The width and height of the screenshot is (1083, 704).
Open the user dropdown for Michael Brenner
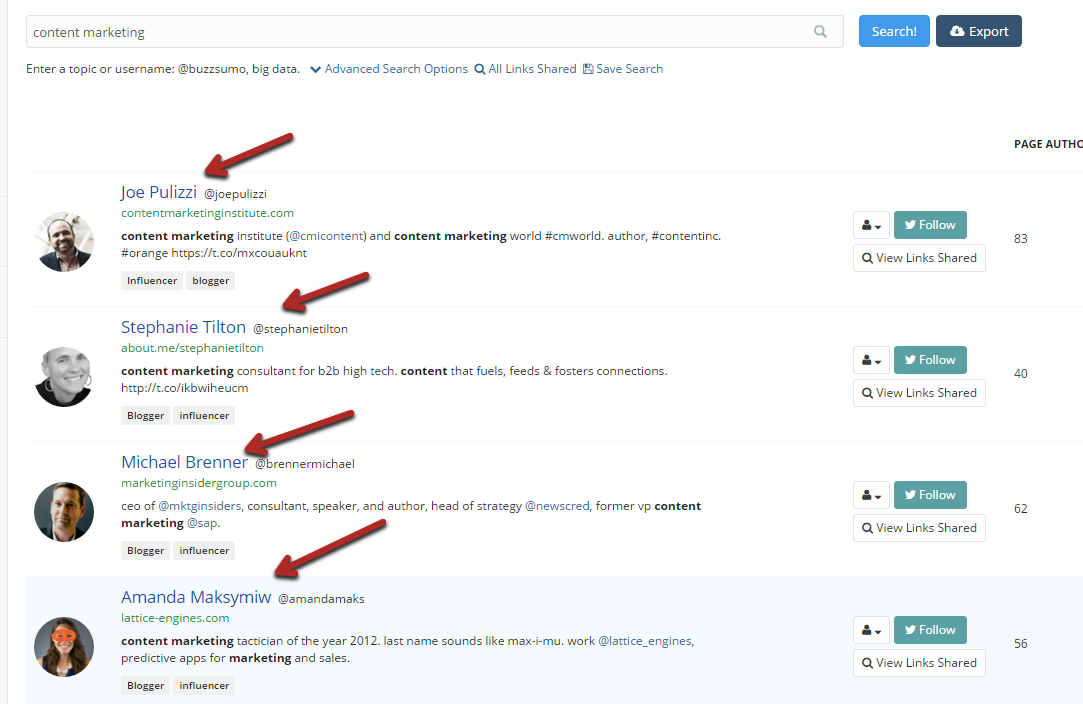871,495
